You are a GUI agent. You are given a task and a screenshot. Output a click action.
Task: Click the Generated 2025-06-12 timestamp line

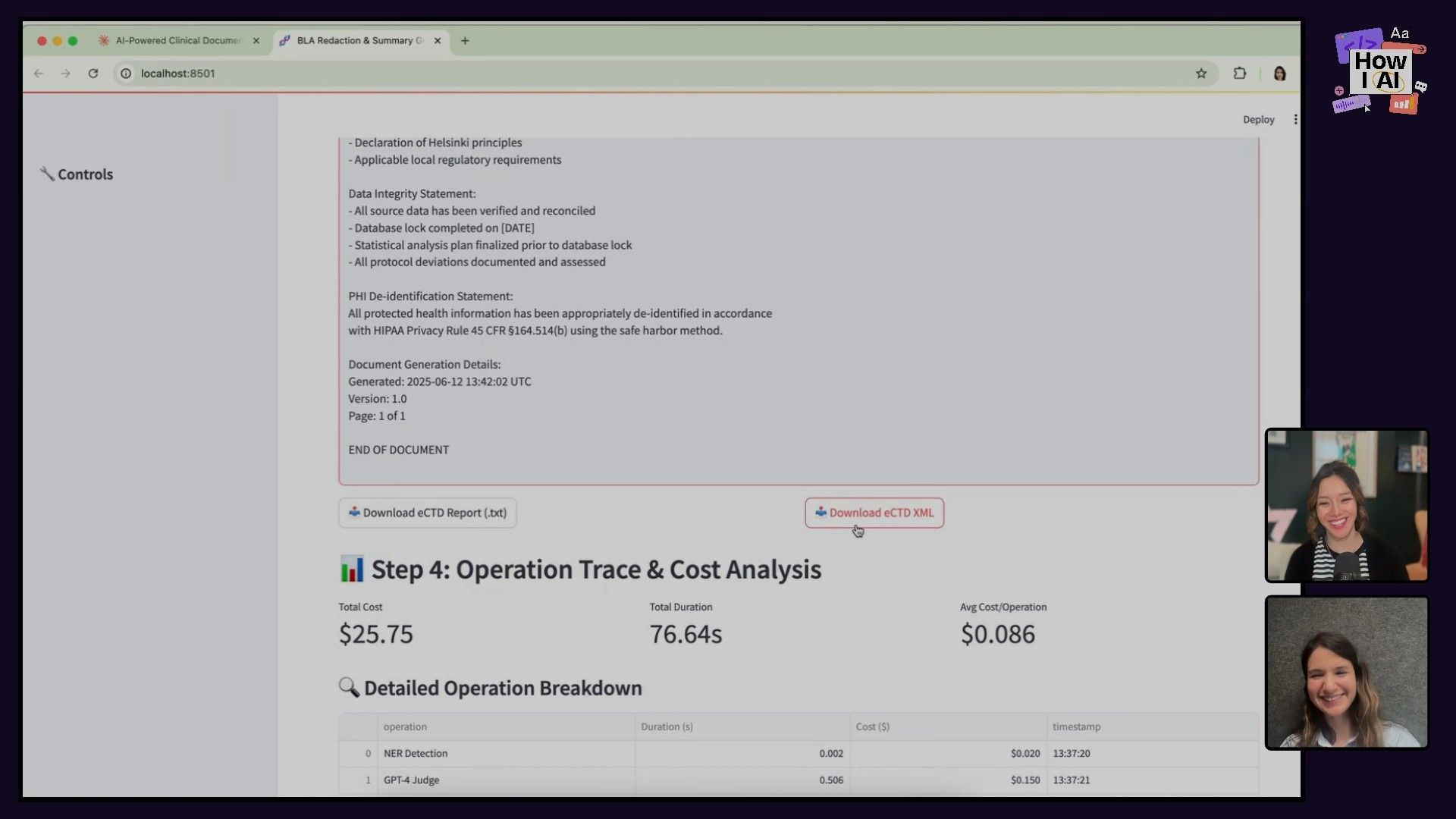[x=440, y=381]
